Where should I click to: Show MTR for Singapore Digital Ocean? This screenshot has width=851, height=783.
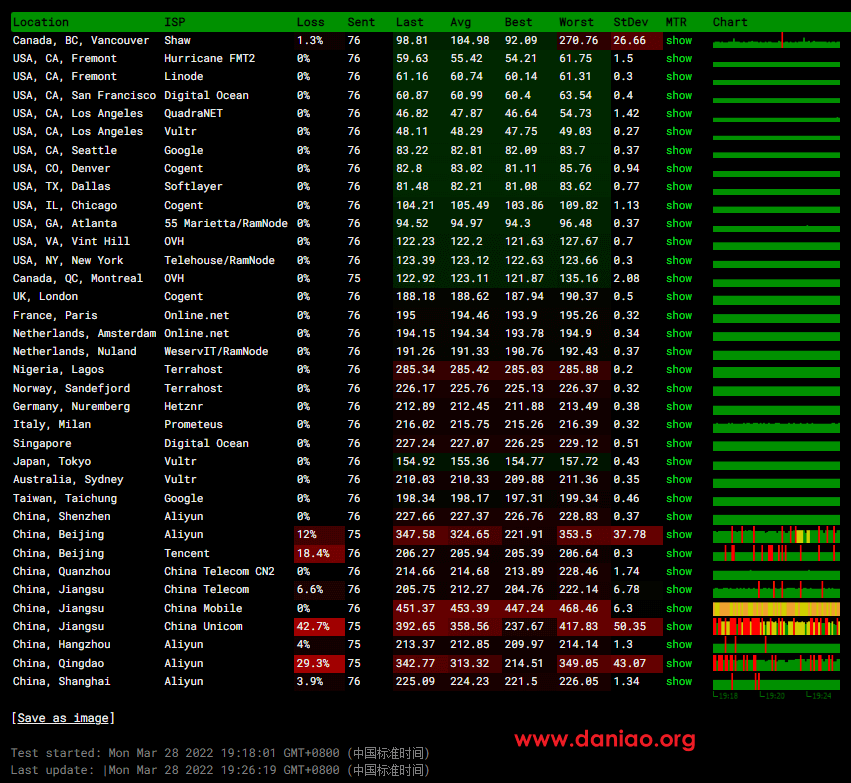(678, 444)
